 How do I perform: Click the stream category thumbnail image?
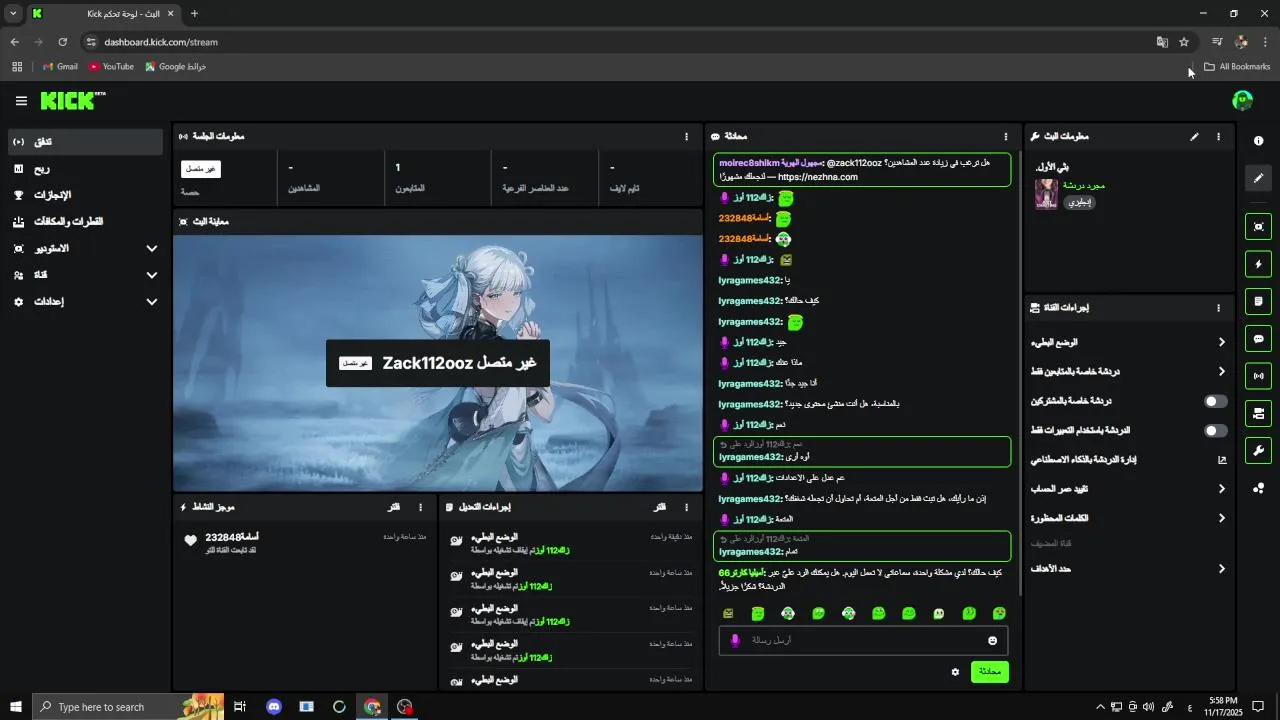pos(1046,194)
